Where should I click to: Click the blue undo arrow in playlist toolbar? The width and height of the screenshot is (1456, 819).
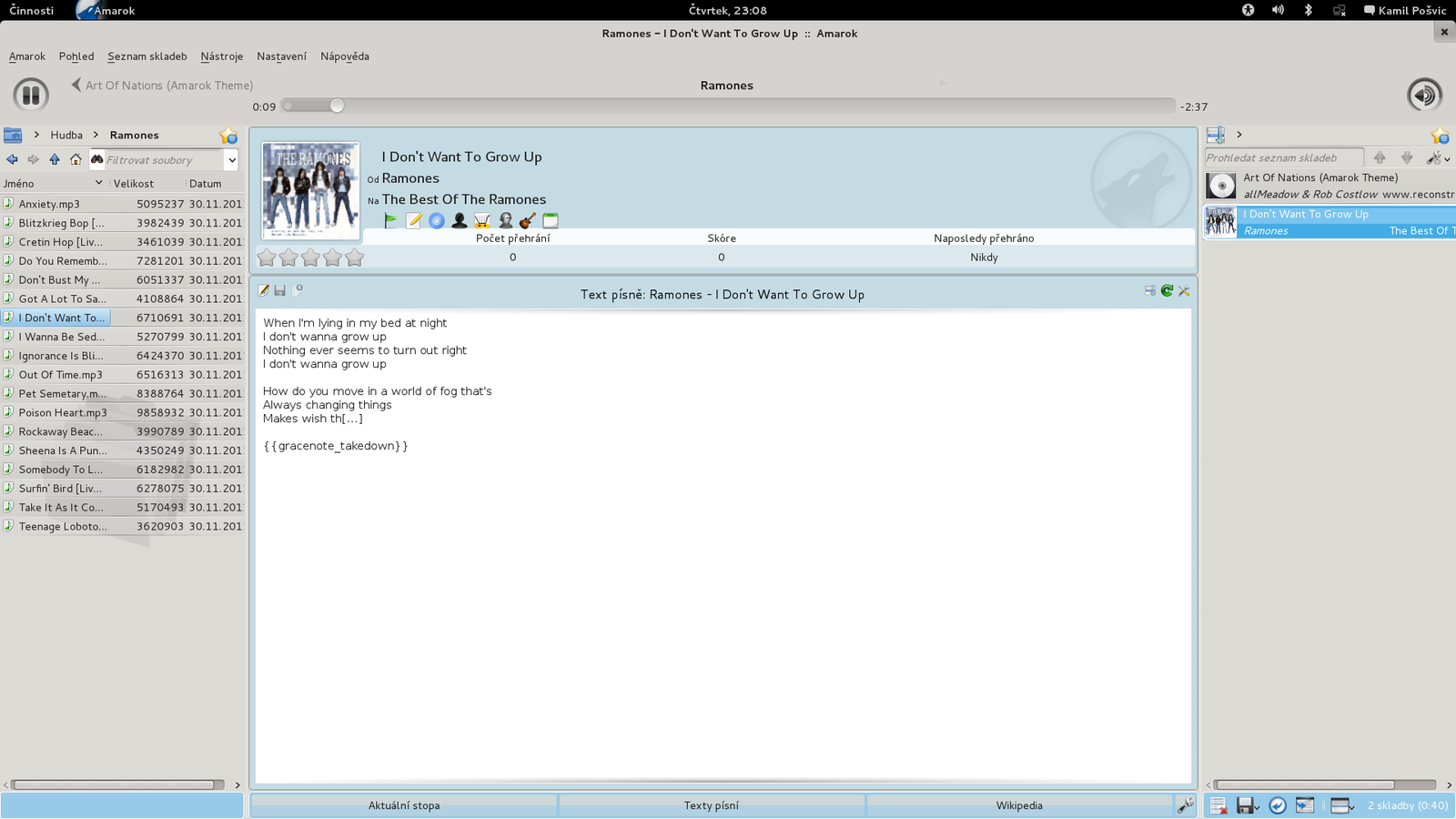click(x=1278, y=805)
